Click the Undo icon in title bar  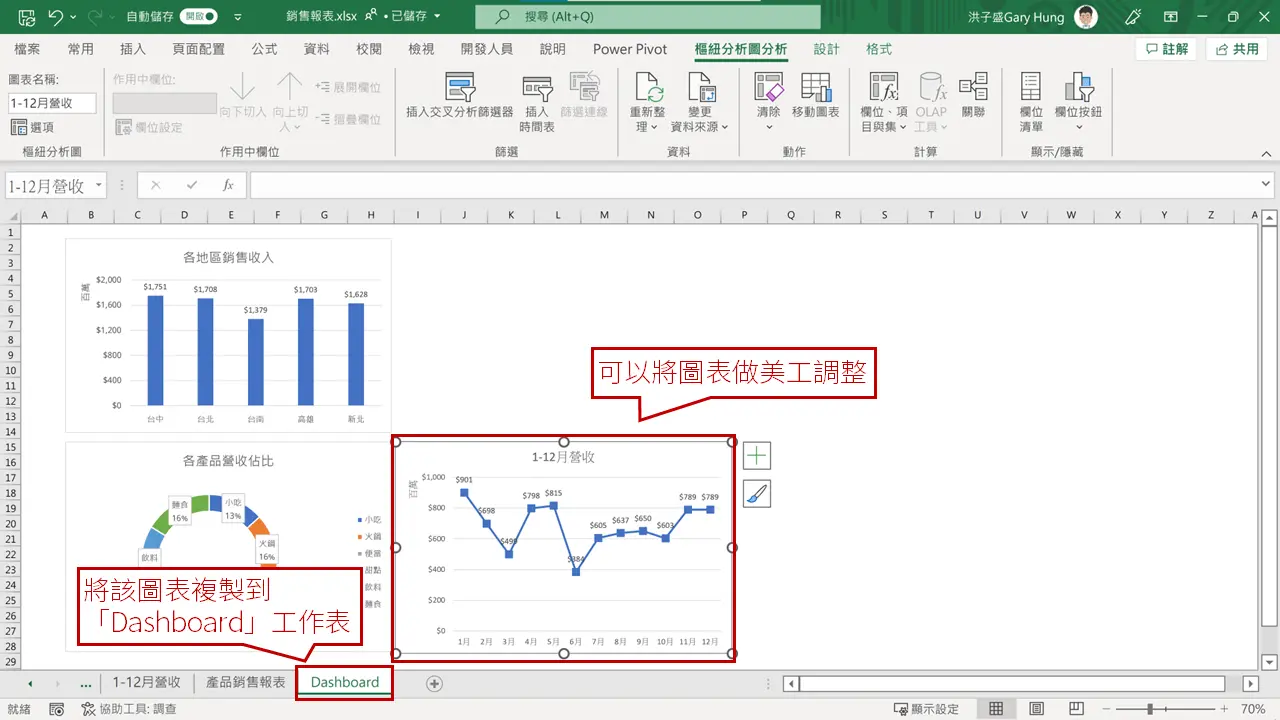click(55, 17)
